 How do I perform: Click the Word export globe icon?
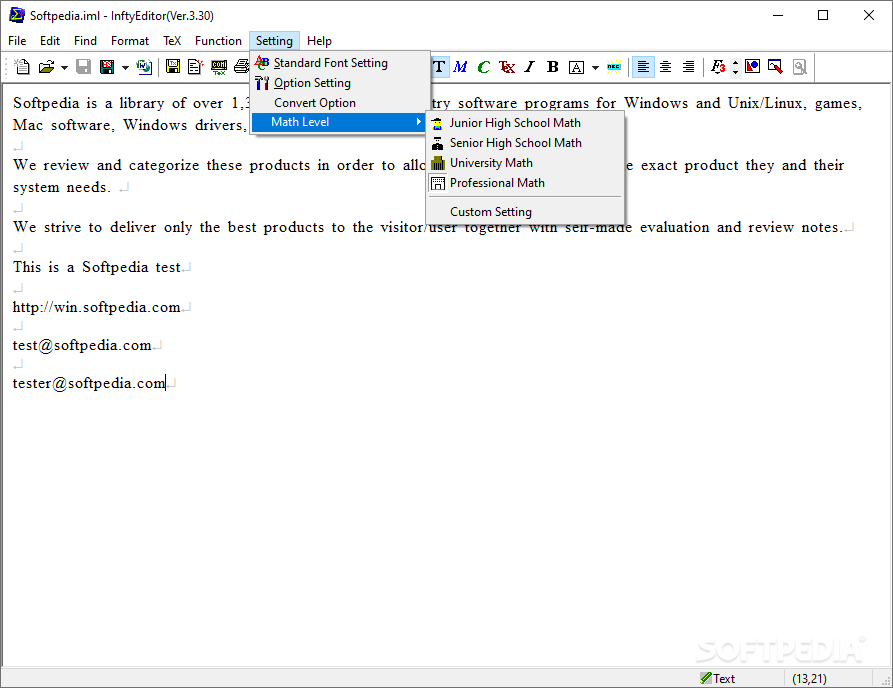pyautogui.click(x=144, y=67)
